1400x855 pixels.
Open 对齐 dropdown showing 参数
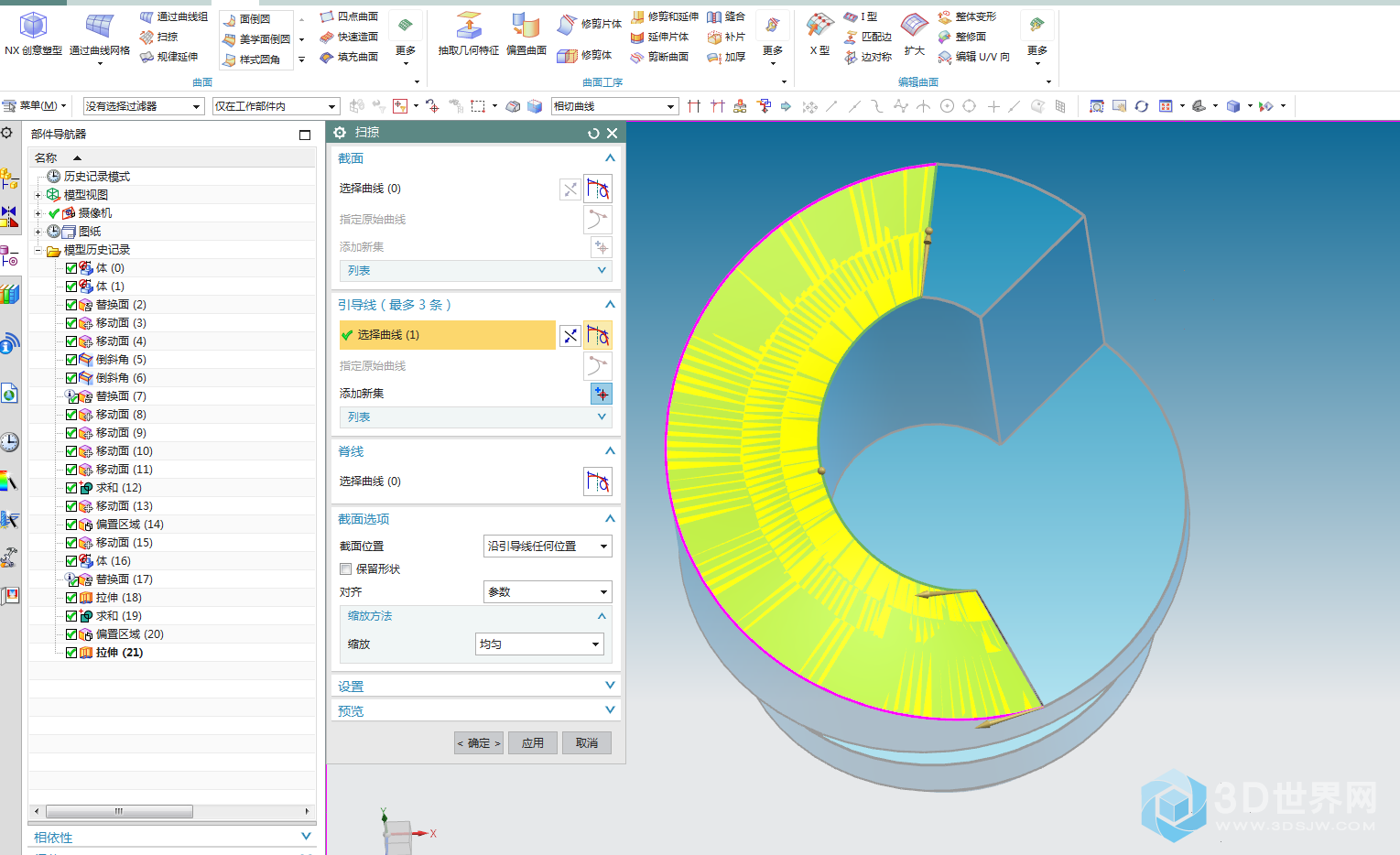coord(548,592)
